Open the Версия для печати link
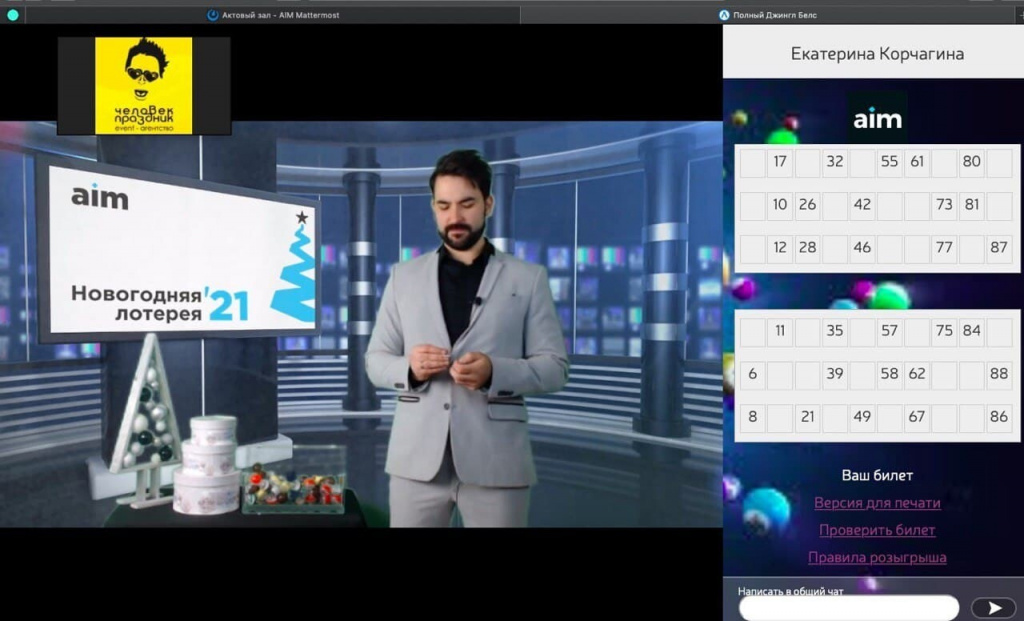The image size is (1024, 621). coord(877,503)
